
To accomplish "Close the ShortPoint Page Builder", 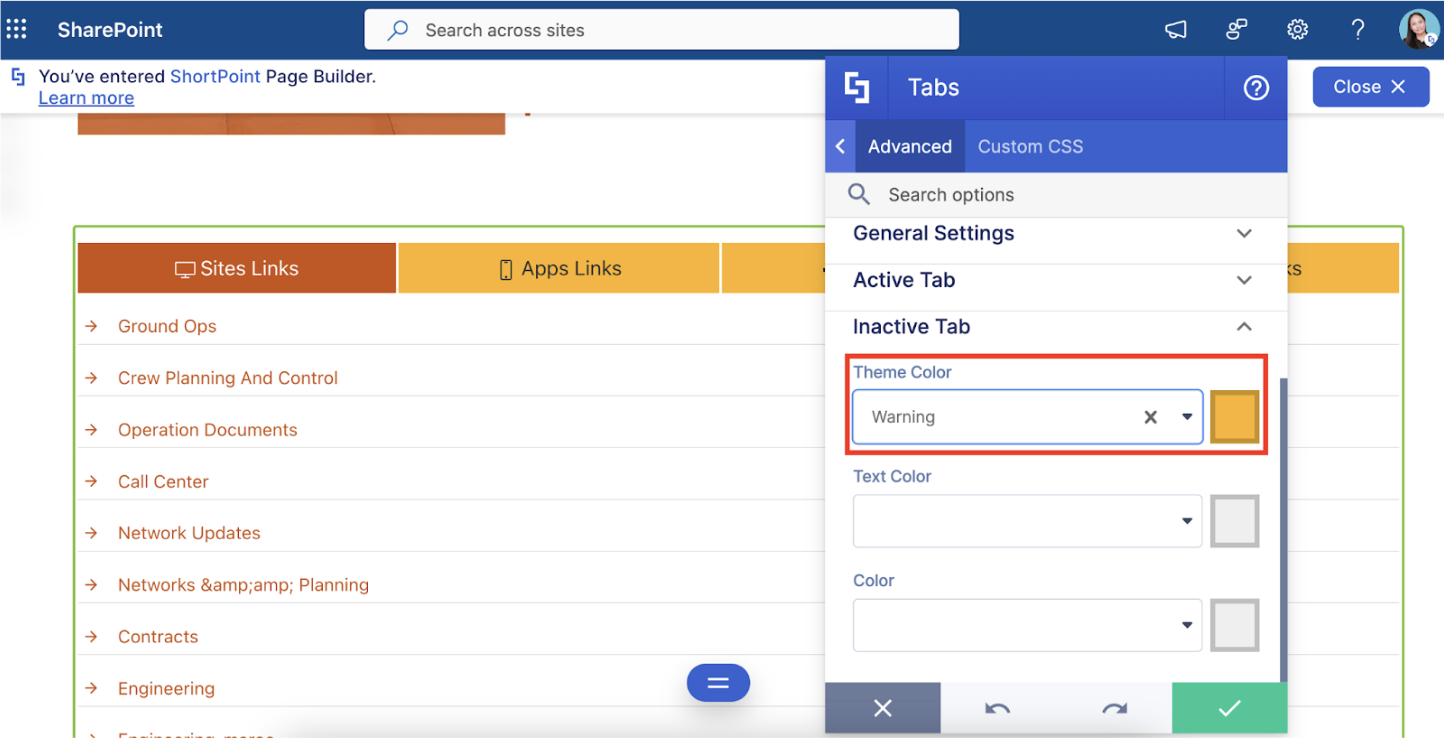I will pos(1369,87).
